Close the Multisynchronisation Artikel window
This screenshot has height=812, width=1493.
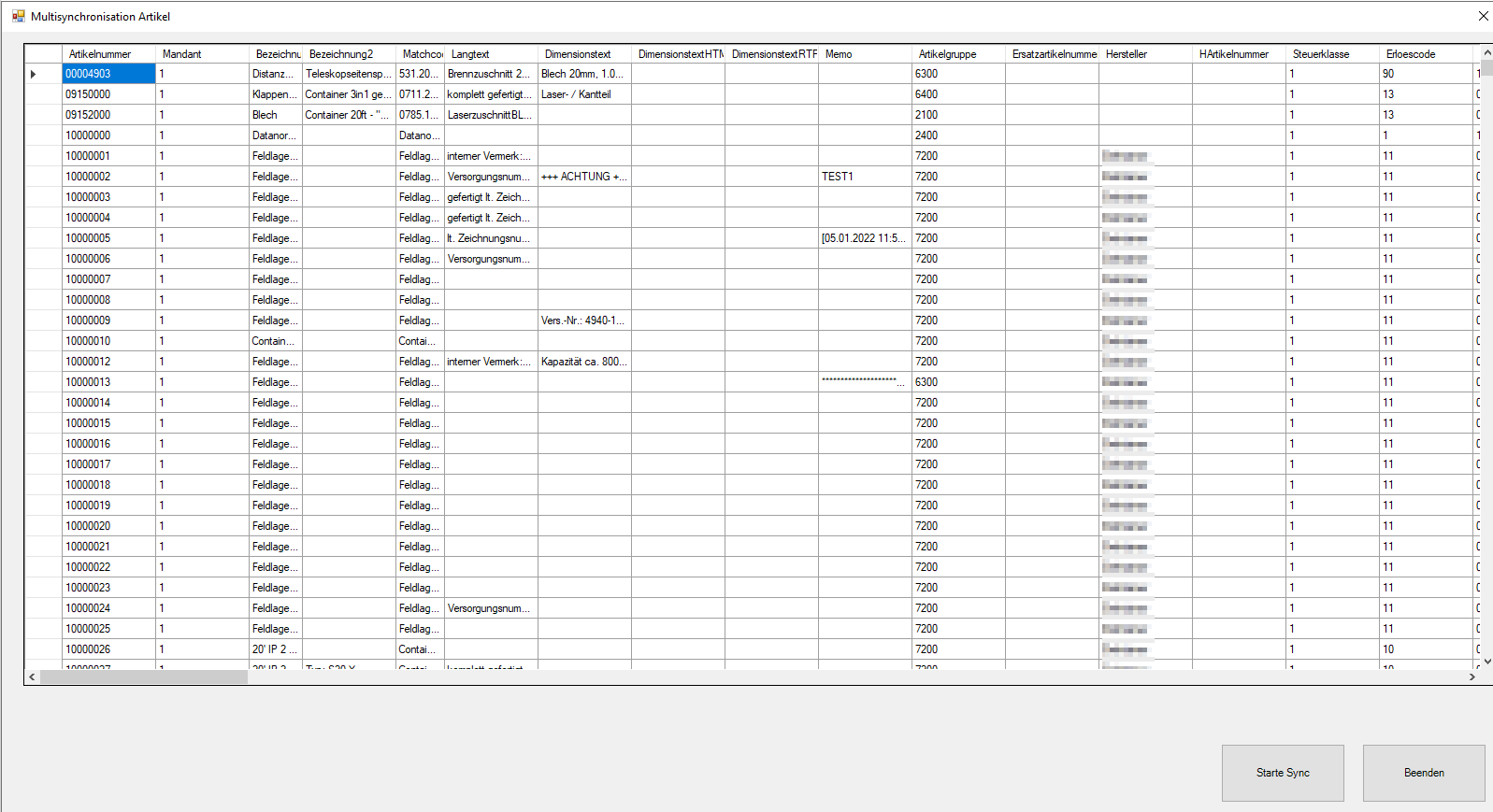tap(1483, 16)
